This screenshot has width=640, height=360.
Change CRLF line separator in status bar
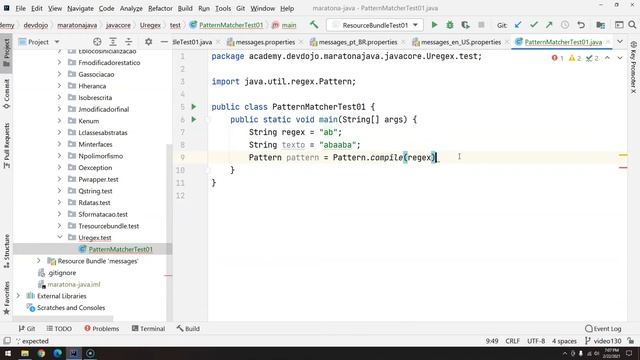(512, 341)
